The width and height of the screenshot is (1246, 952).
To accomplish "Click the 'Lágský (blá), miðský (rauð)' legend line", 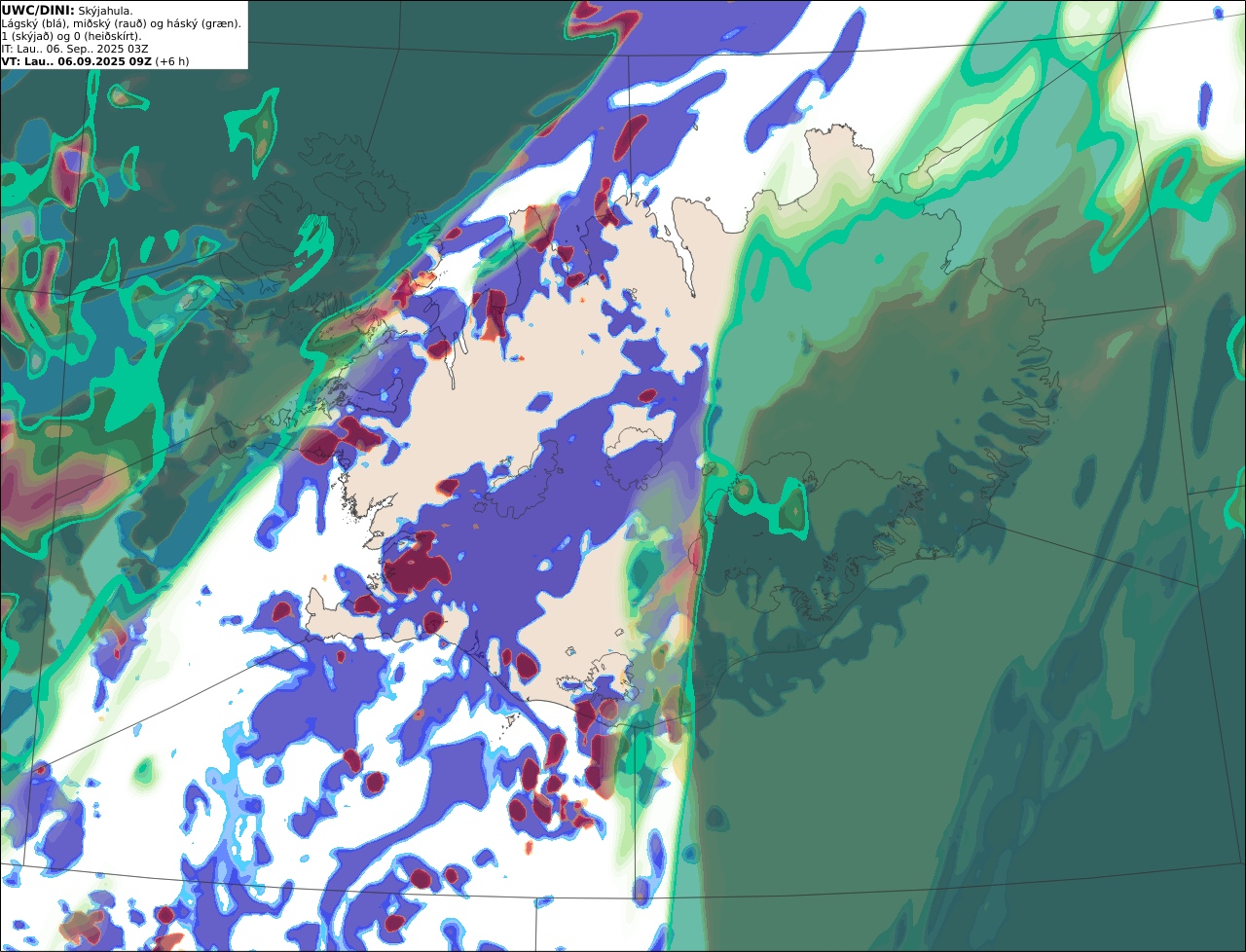I will point(122,23).
